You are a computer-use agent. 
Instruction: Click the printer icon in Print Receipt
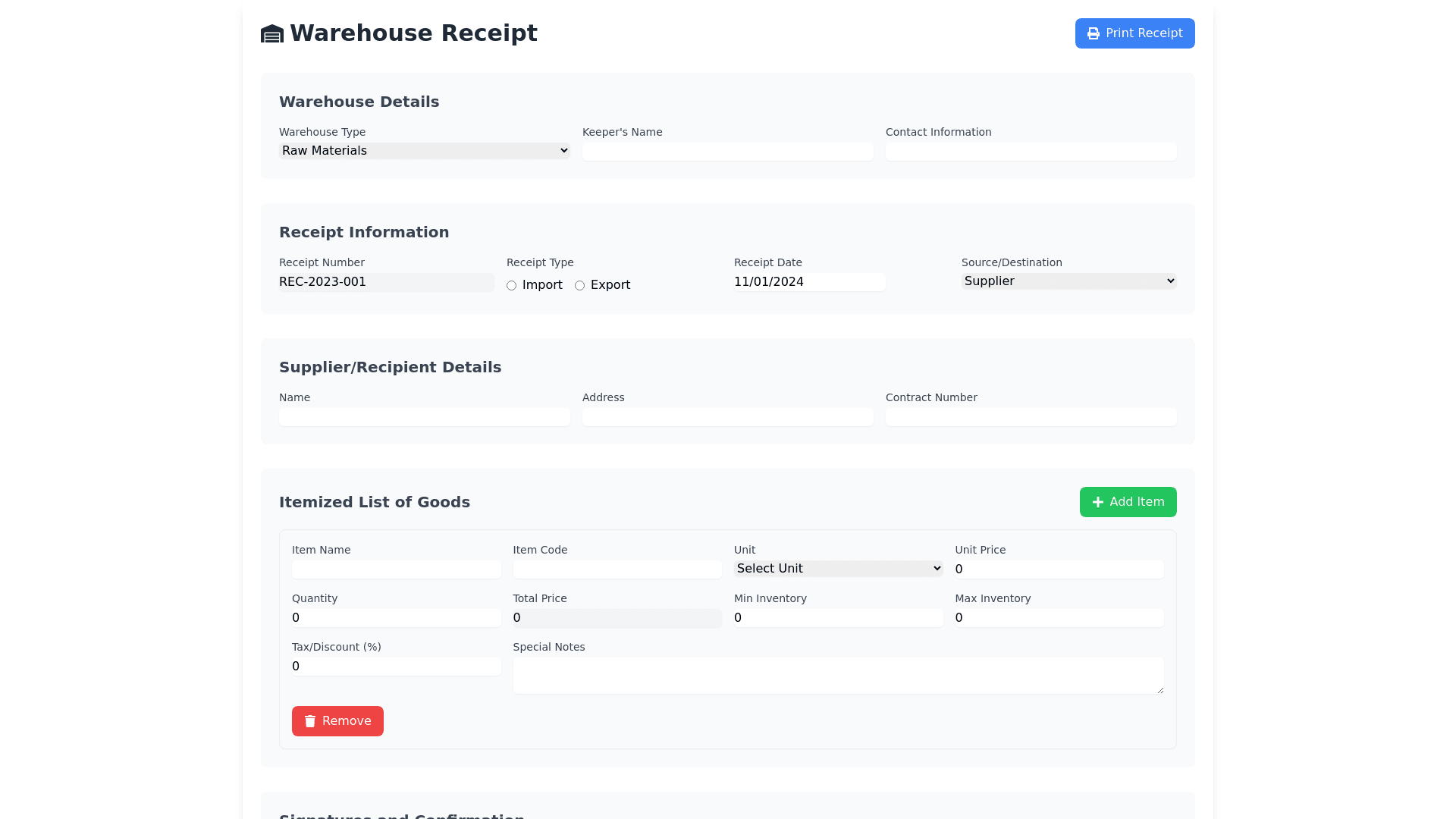1093,33
